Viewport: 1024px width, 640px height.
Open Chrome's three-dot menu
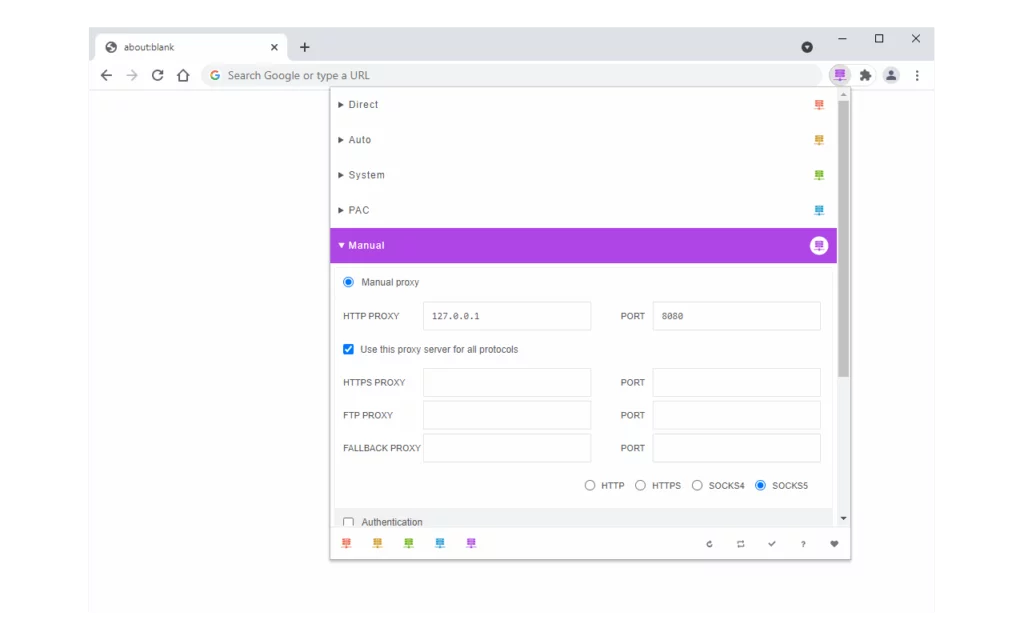tap(918, 74)
